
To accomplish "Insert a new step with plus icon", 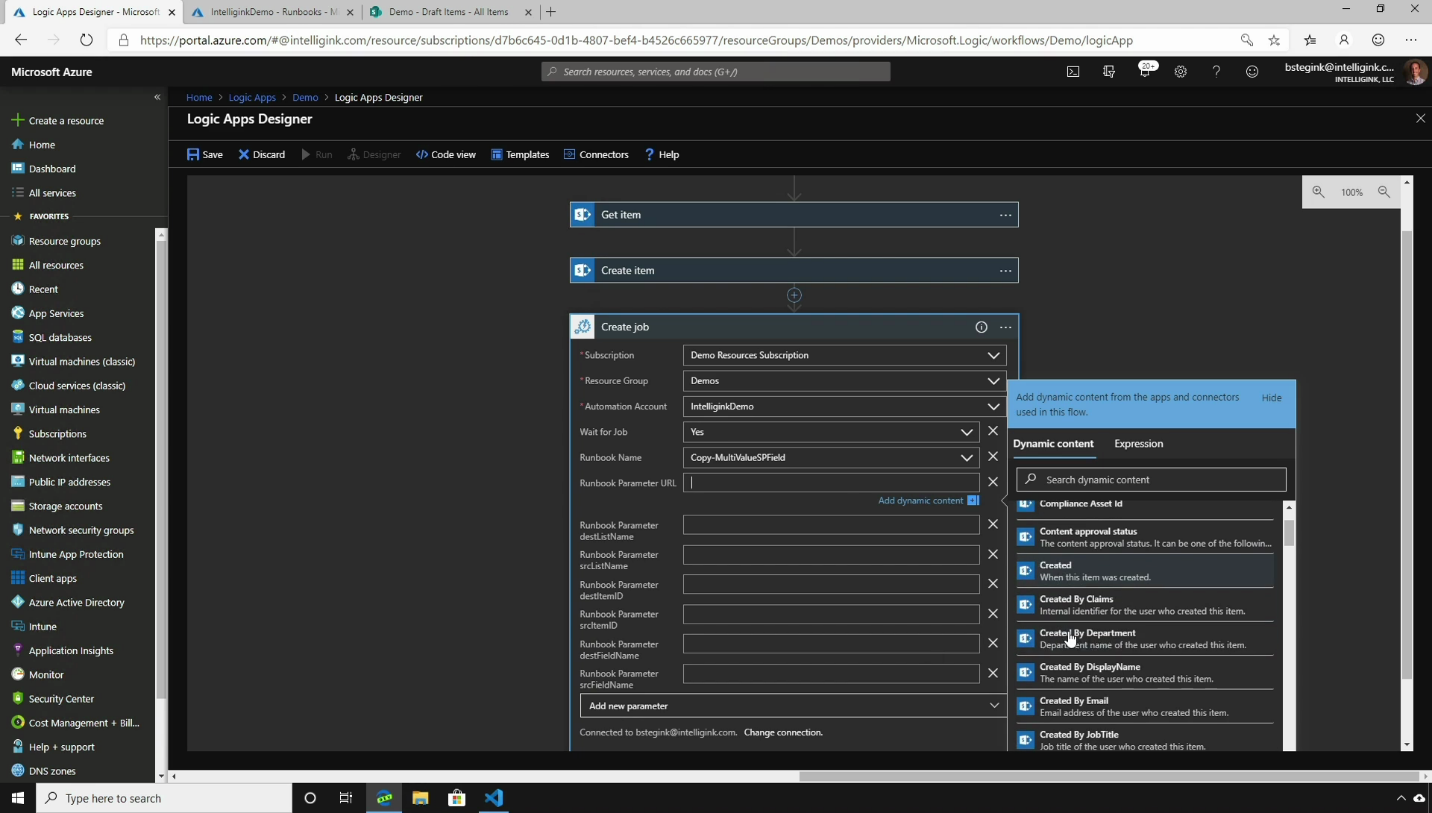I will click(x=794, y=295).
